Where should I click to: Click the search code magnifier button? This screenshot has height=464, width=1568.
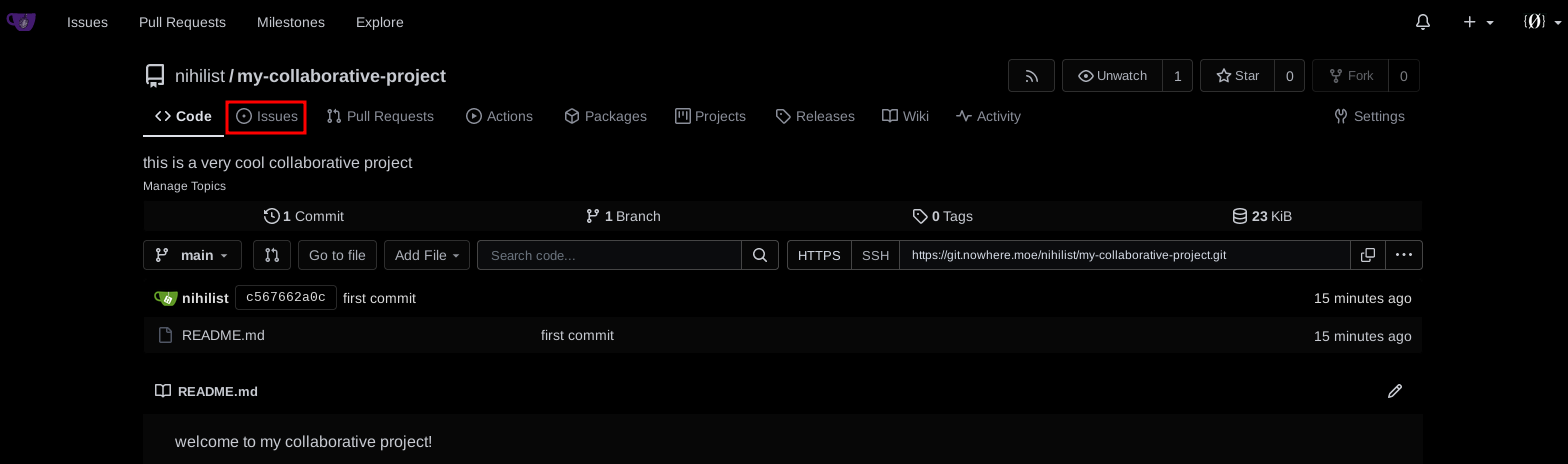pyautogui.click(x=760, y=255)
